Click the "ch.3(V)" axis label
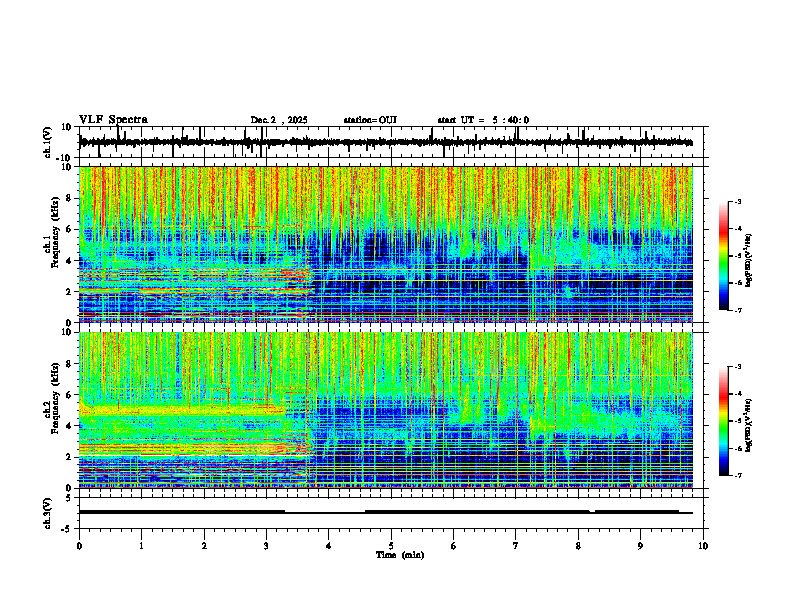The height and width of the screenshot is (612, 792). pyautogui.click(x=47, y=513)
